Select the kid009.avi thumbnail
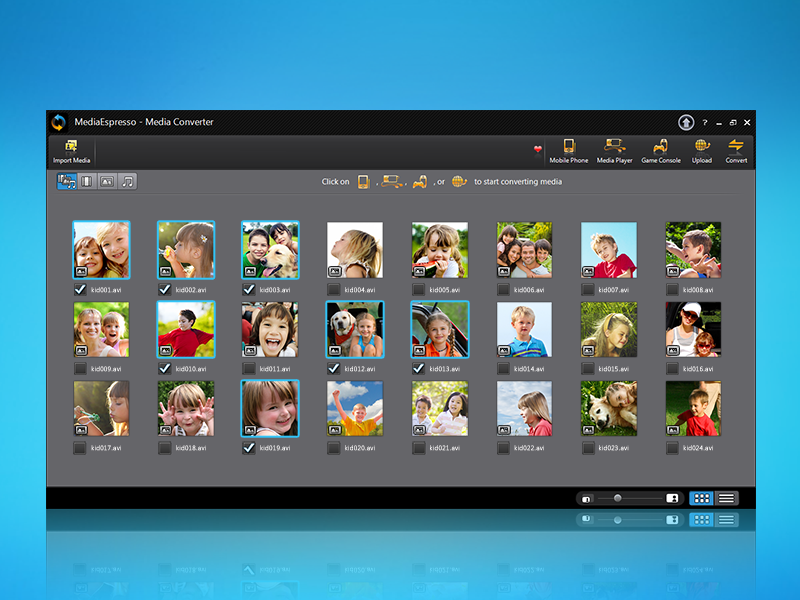Viewport: 800px width, 600px height. point(101,329)
